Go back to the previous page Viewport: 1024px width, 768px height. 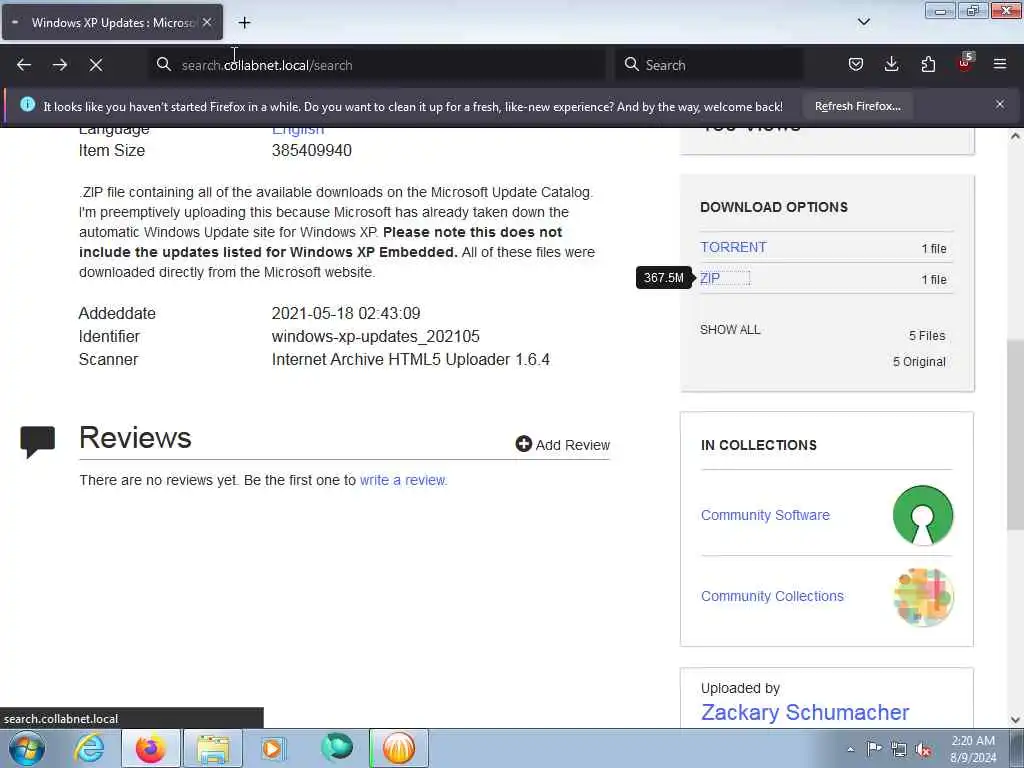tap(24, 65)
